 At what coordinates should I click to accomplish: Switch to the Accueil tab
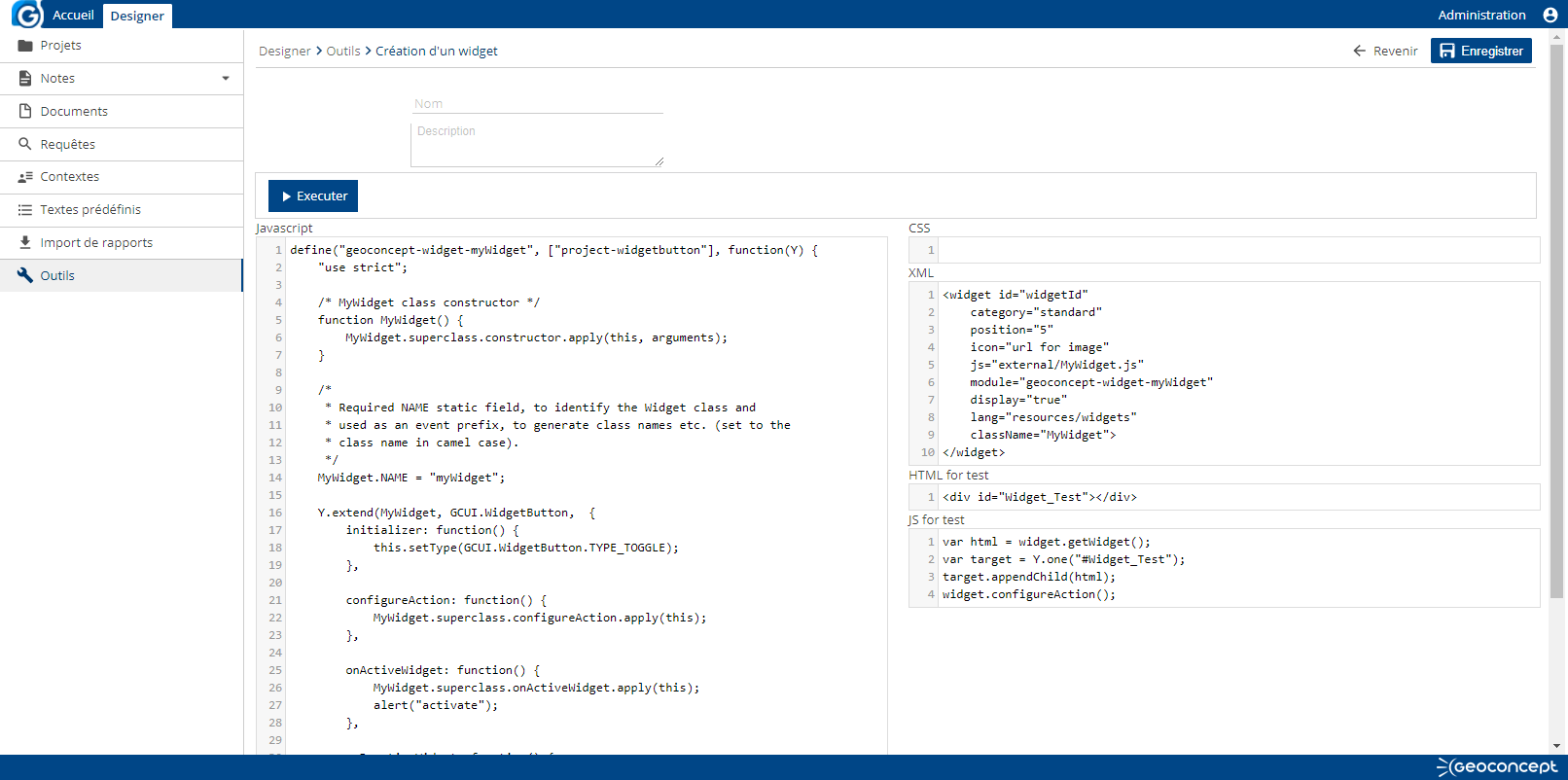(73, 15)
